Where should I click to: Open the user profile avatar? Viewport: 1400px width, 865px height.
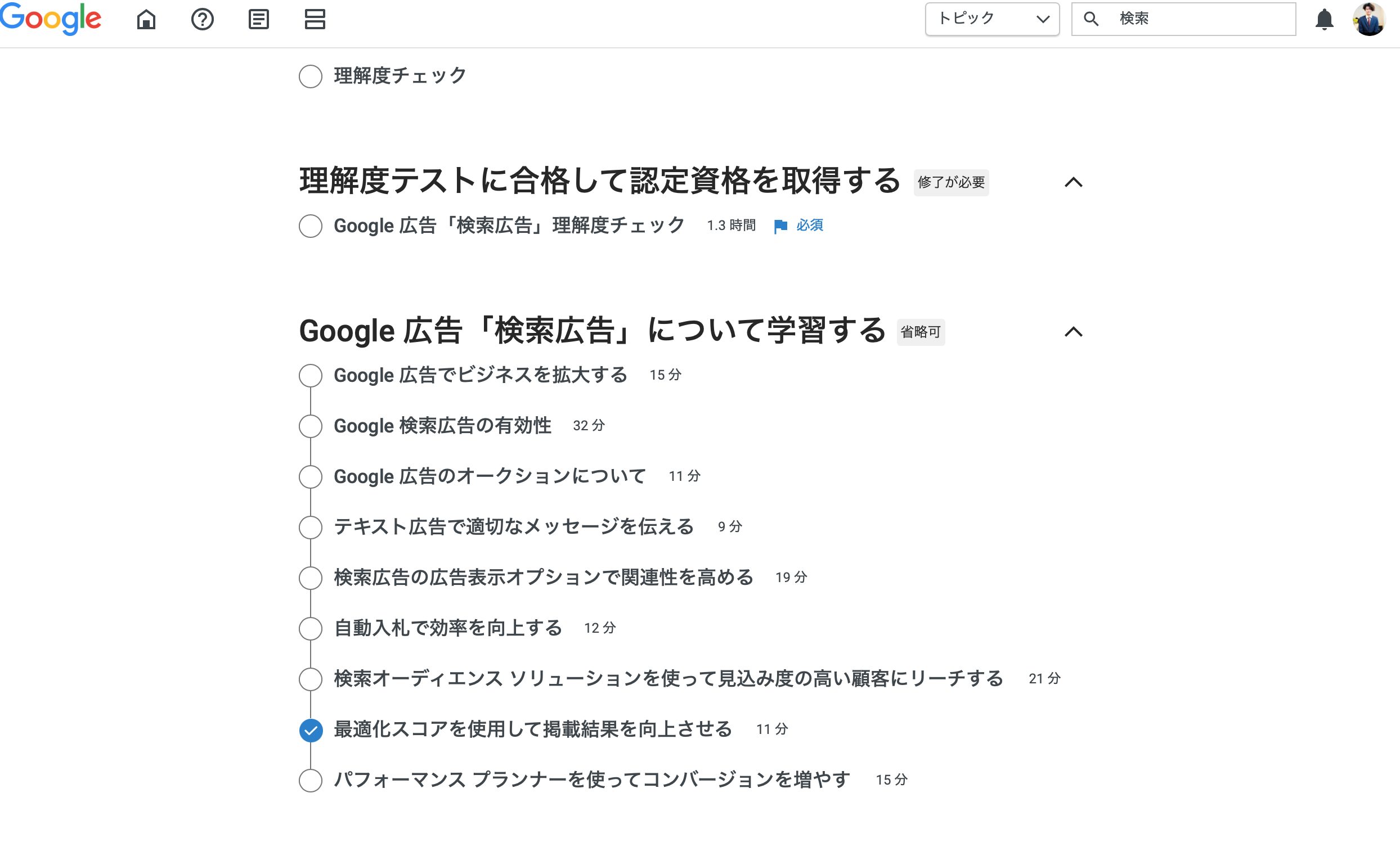pyautogui.click(x=1368, y=19)
